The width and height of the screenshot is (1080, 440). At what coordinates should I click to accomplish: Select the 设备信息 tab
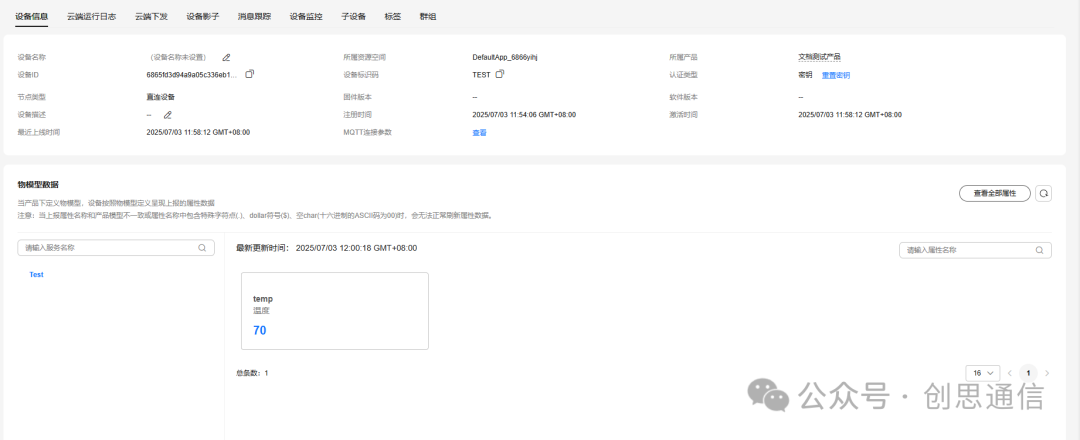(32, 17)
